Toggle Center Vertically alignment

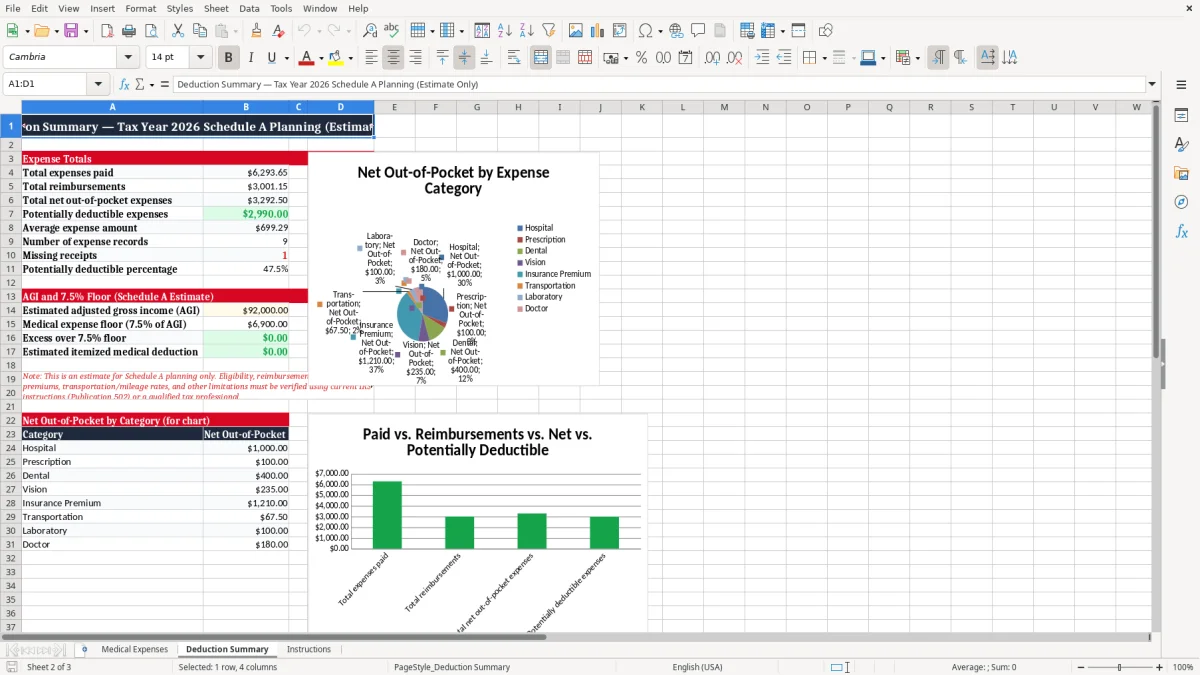coord(464,58)
